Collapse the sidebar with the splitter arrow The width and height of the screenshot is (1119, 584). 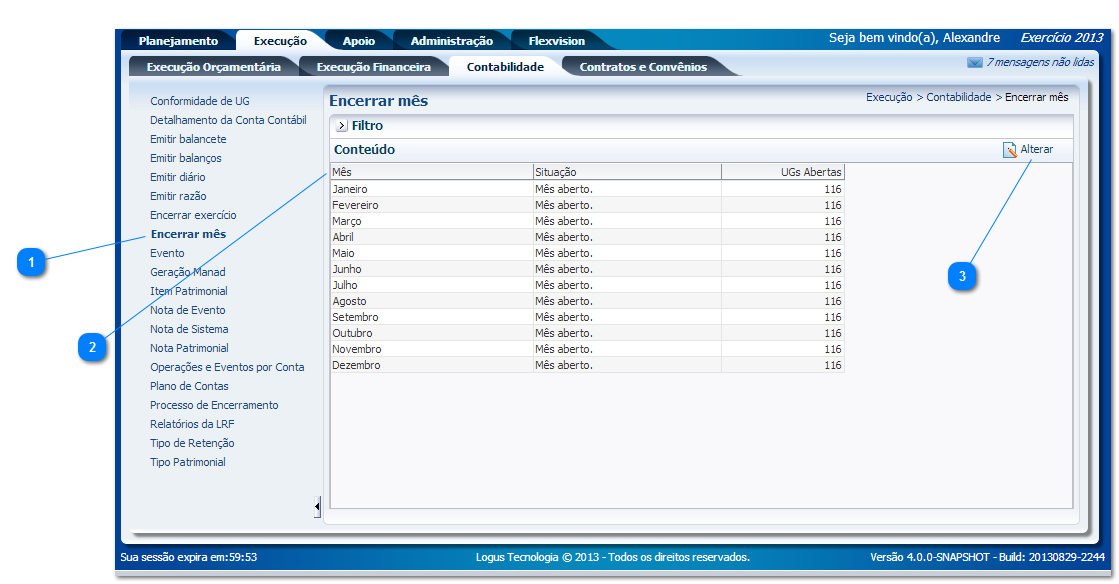(x=317, y=507)
